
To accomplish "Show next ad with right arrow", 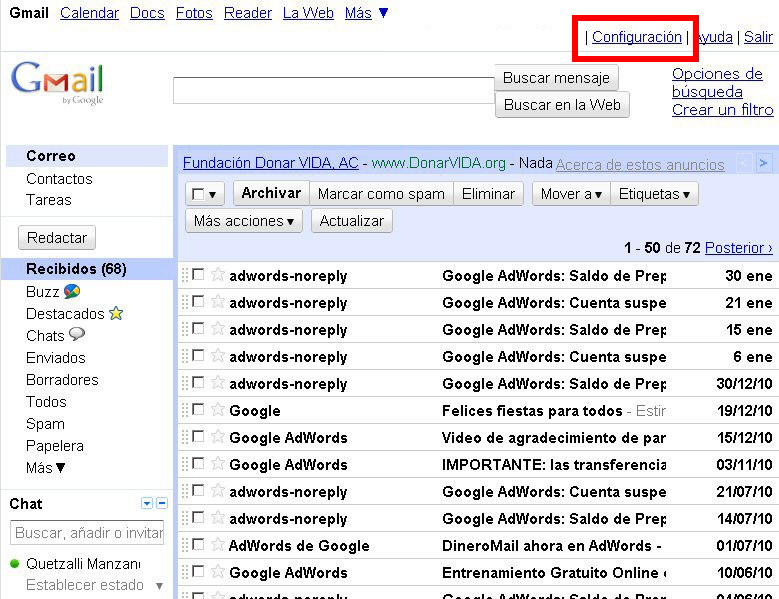I will point(764,163).
